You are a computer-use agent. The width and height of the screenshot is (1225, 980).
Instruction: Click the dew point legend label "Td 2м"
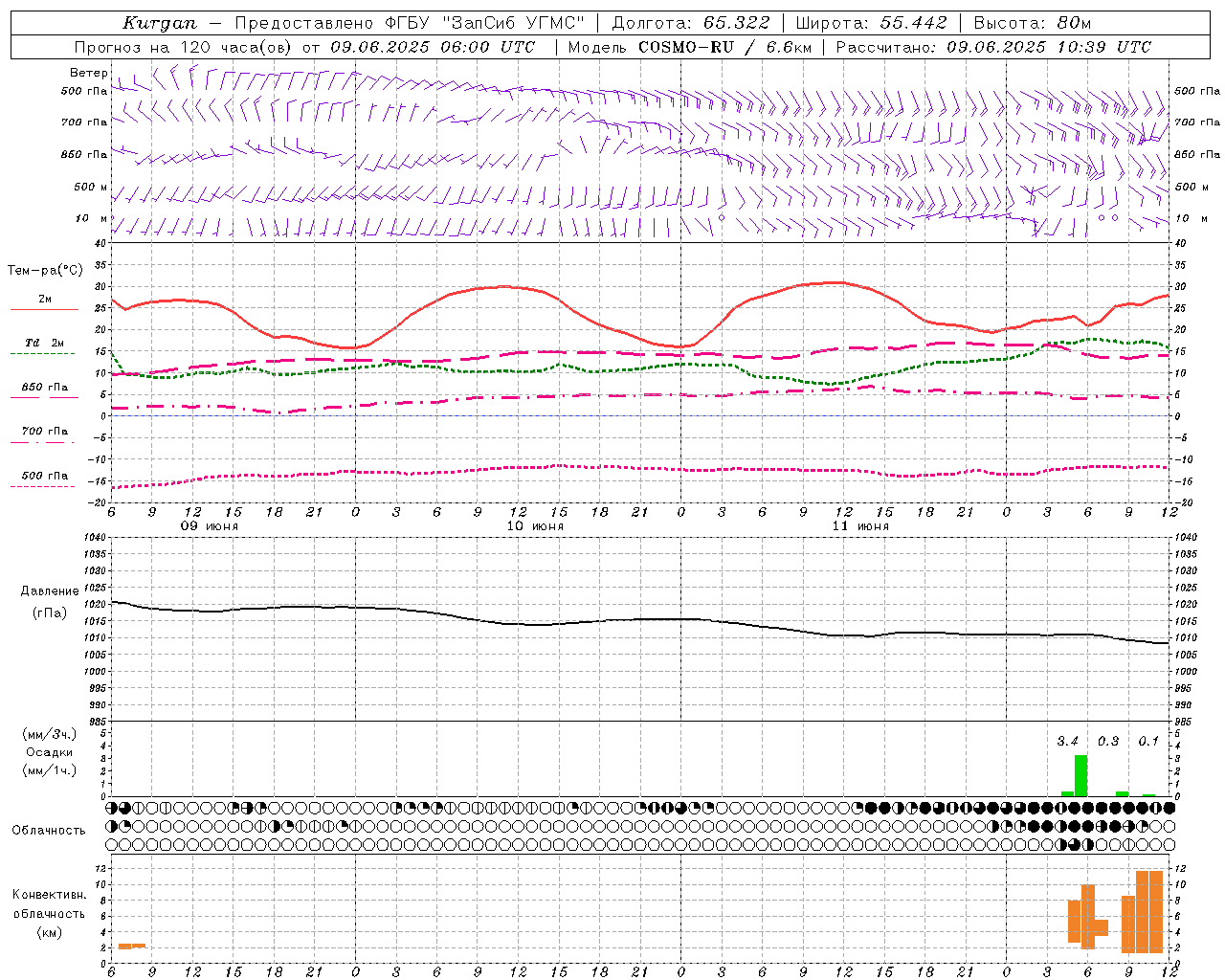coord(44,343)
